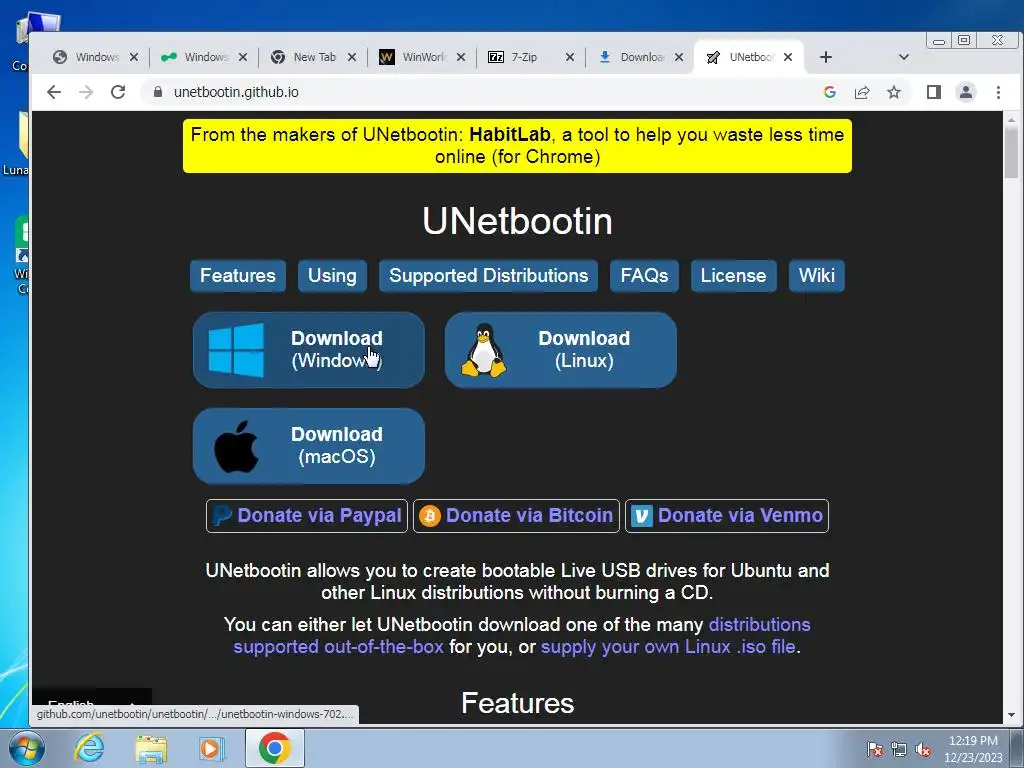Click the network tray icon
Screen dimensions: 1024x768
[x=899, y=749]
